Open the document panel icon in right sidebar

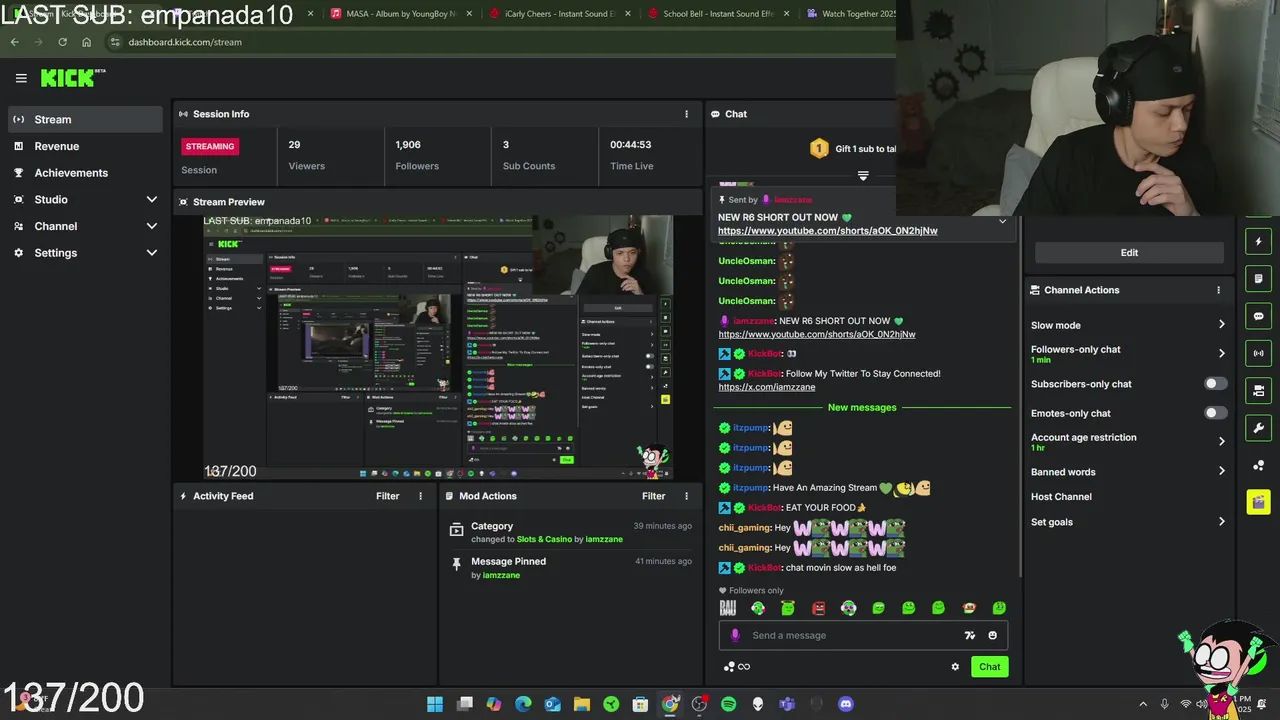(1258, 279)
